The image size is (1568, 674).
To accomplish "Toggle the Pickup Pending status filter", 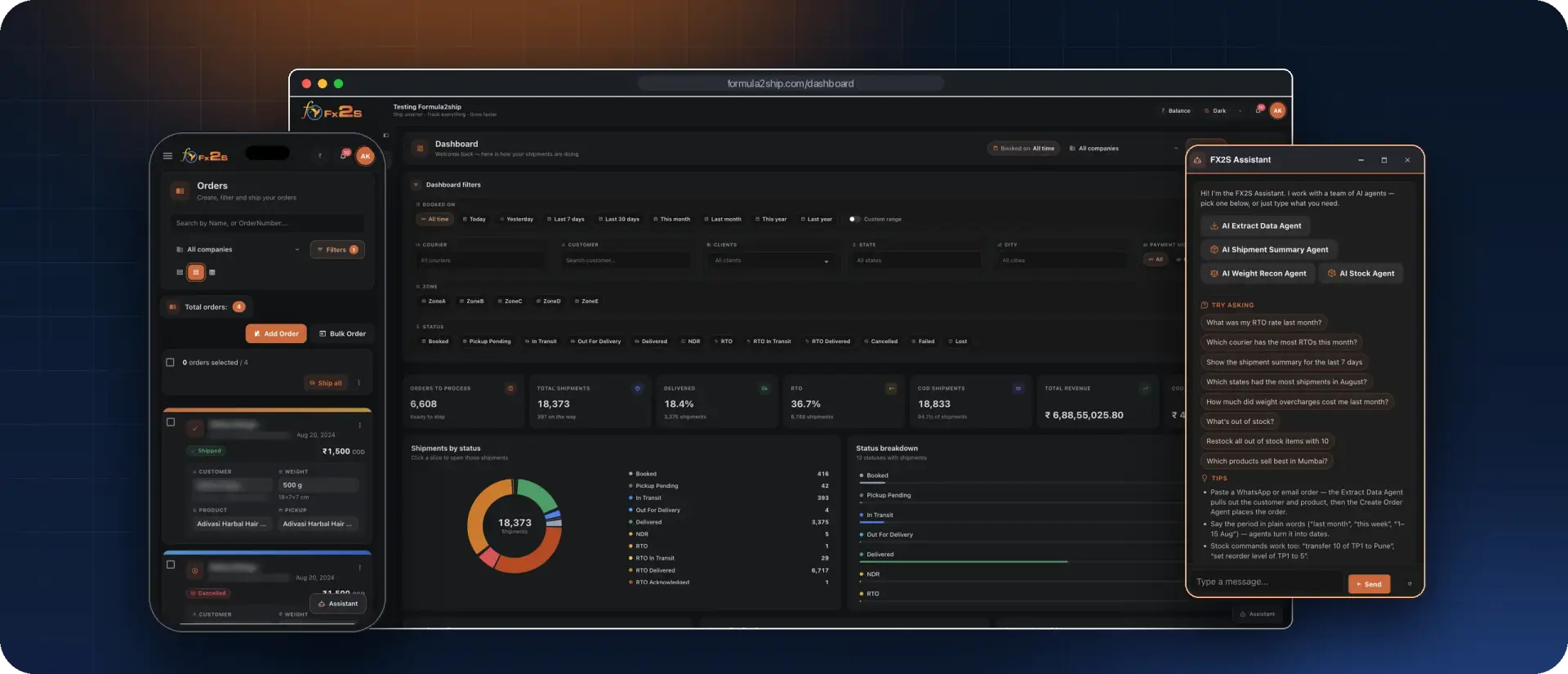I will coord(487,341).
